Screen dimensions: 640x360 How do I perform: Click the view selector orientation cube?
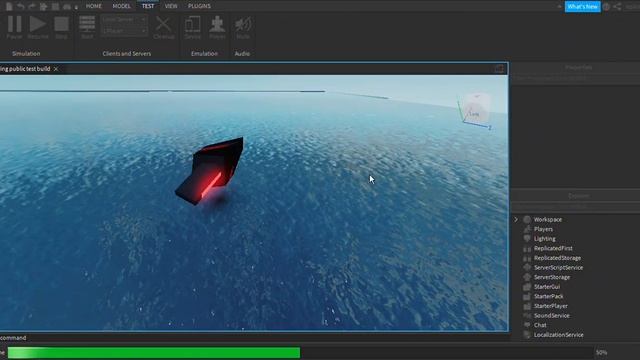[476, 109]
